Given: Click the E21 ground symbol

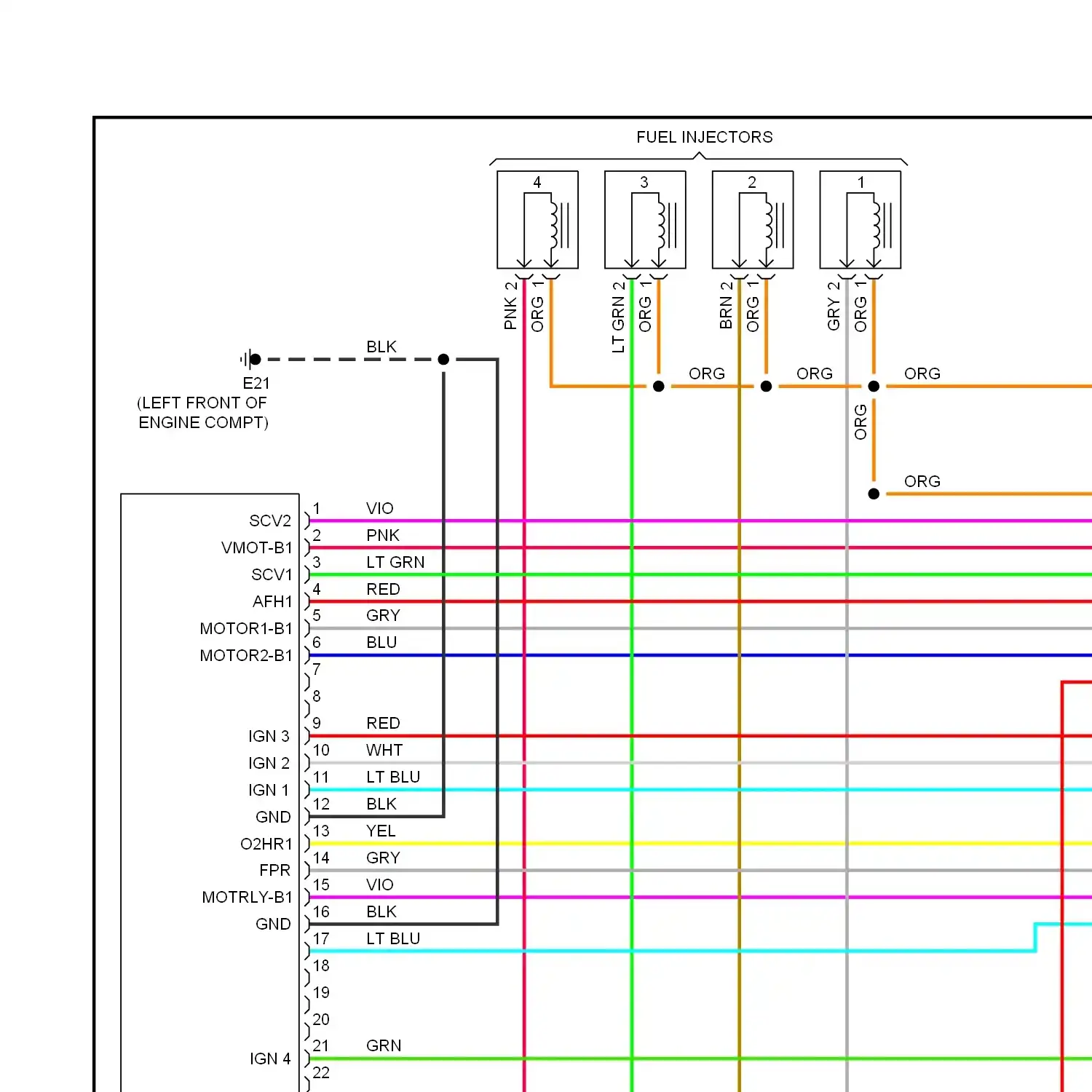Looking at the screenshot, I should coord(250,359).
